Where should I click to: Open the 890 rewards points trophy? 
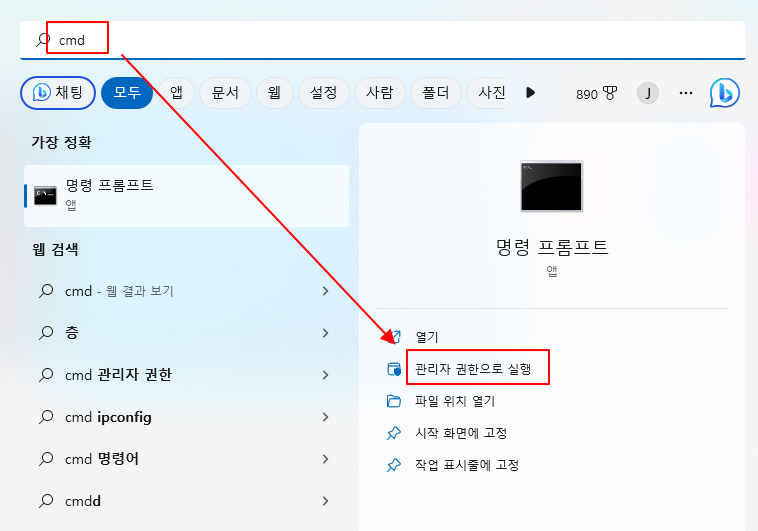click(597, 93)
